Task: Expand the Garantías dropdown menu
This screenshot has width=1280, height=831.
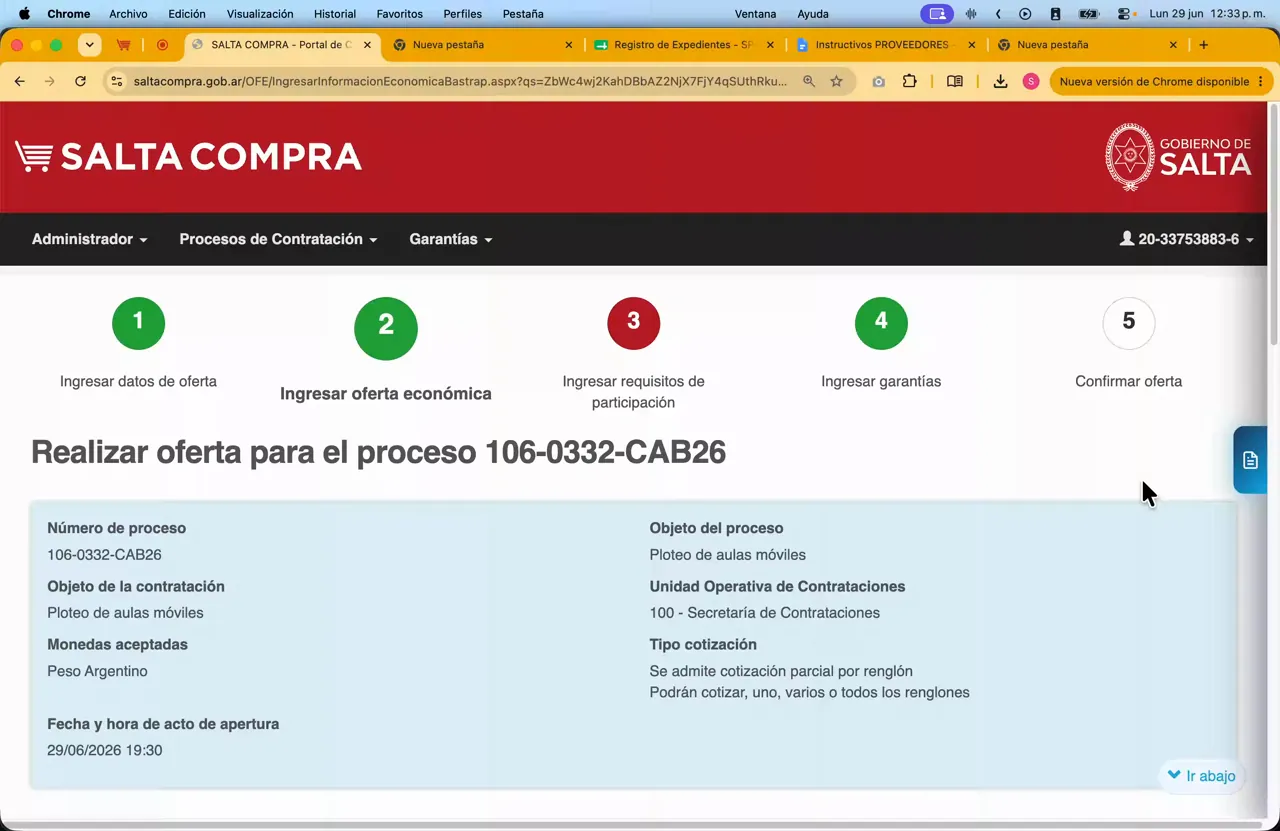Action: (451, 239)
